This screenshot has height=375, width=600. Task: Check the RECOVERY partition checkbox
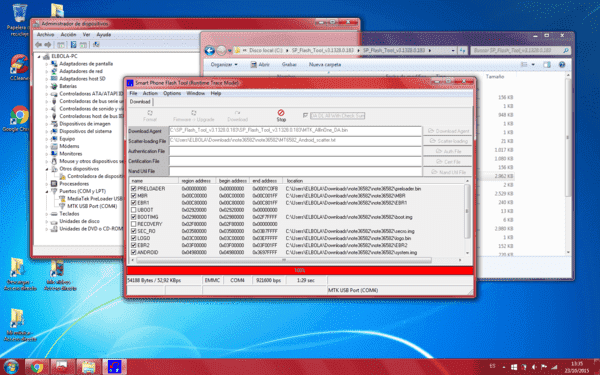pos(134,224)
